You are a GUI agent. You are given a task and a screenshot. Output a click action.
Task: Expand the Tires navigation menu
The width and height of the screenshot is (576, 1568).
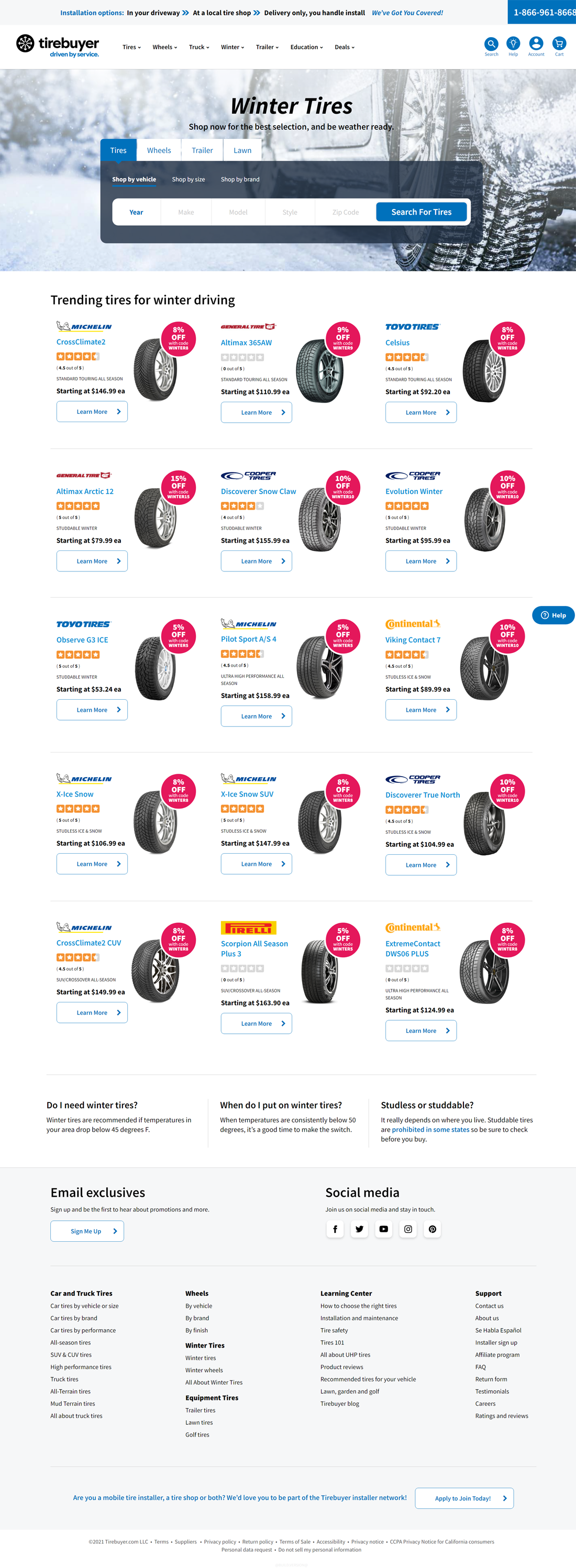click(x=131, y=47)
